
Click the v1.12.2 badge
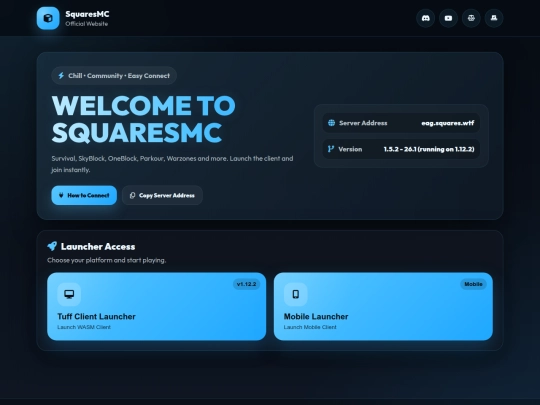[247, 284]
